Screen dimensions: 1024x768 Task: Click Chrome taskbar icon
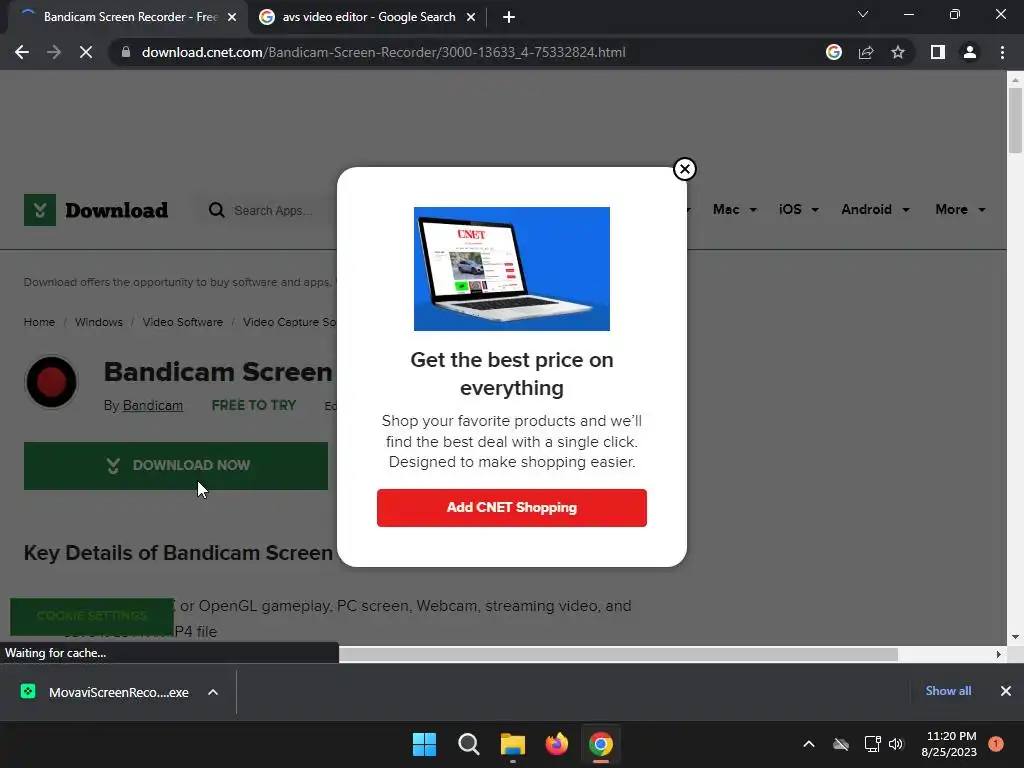tap(601, 744)
